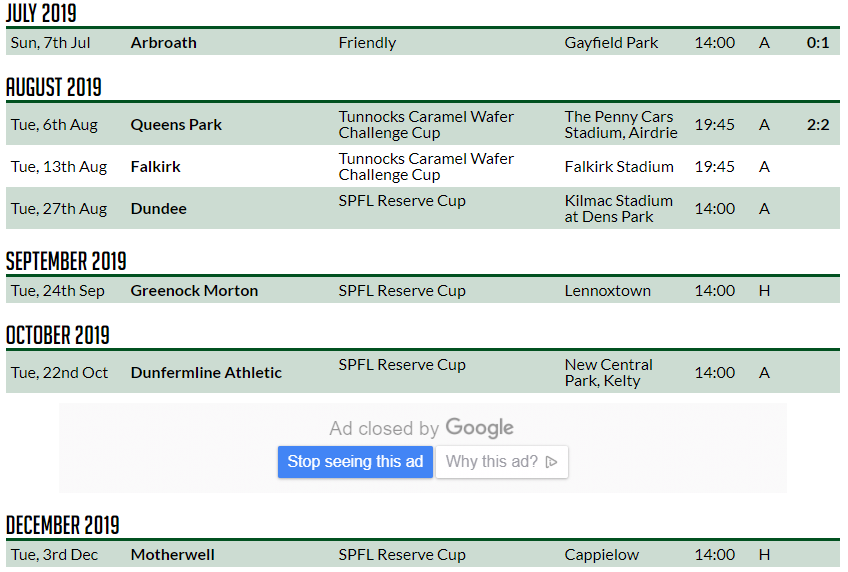This screenshot has width=848, height=572.
Task: Click the 0:1 score for Arbroath
Action: (x=818, y=43)
